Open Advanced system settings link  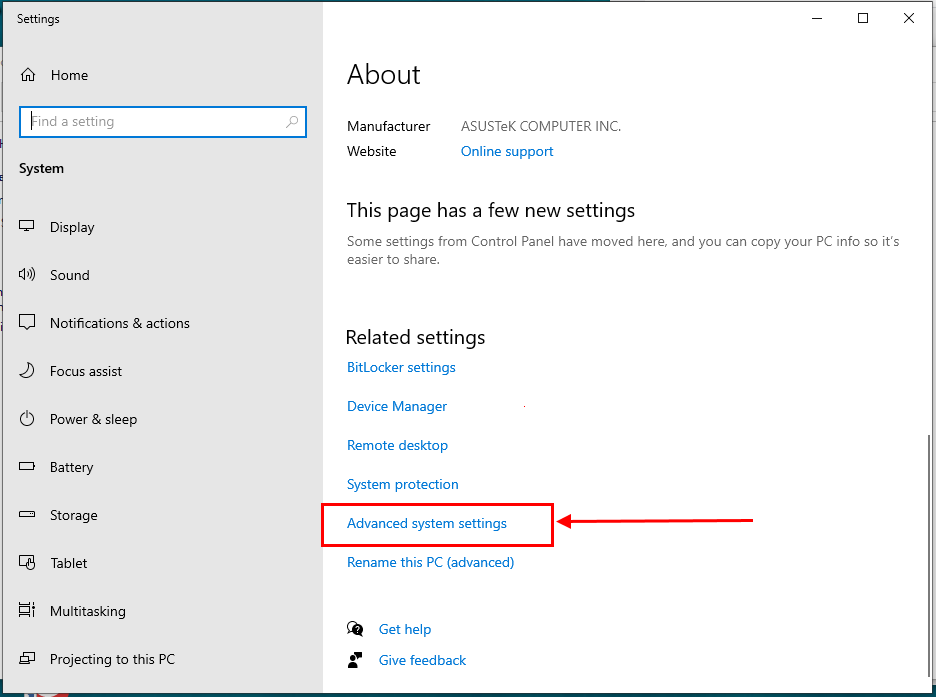pyautogui.click(x=427, y=523)
